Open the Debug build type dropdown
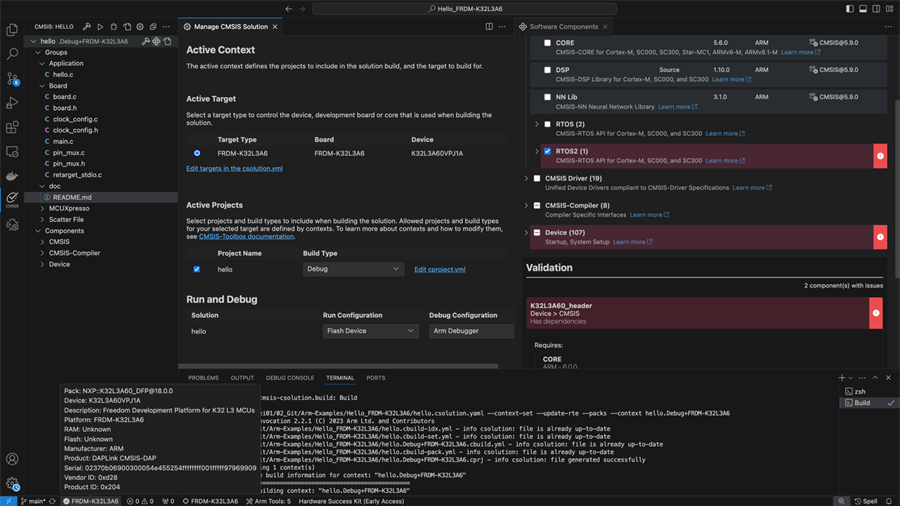The image size is (900, 506). 353,269
